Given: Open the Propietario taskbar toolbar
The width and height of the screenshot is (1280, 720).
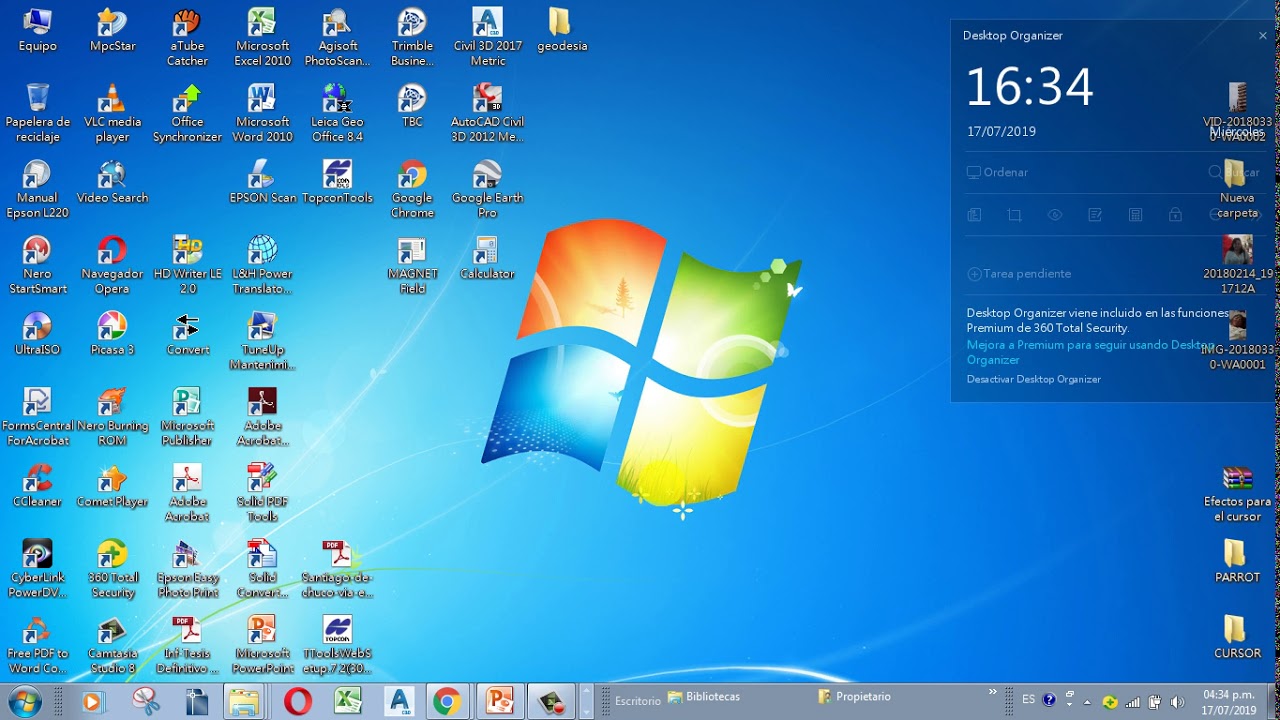Looking at the screenshot, I should [854, 697].
